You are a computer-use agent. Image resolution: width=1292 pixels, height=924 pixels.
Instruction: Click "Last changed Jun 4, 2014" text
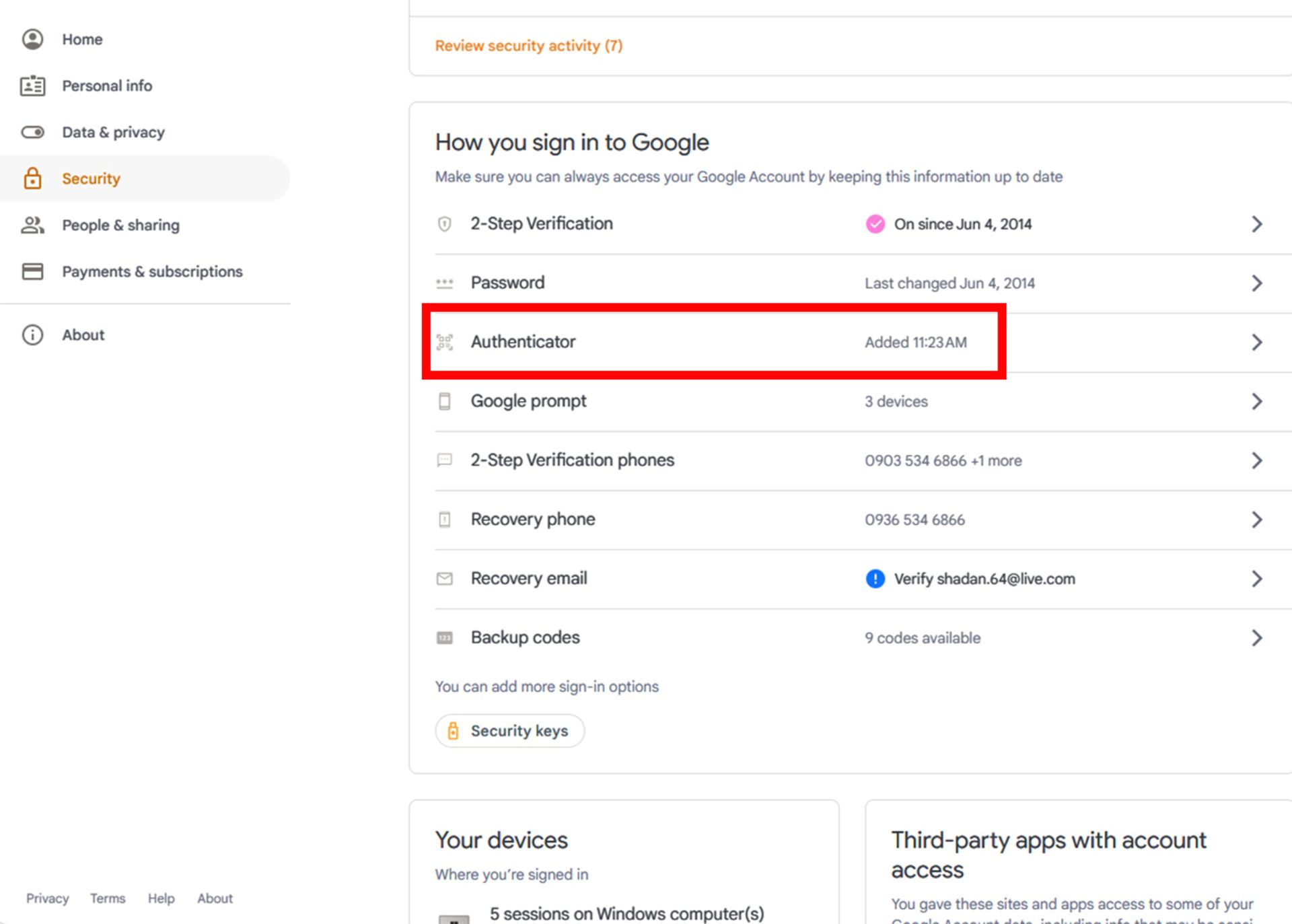(x=949, y=283)
